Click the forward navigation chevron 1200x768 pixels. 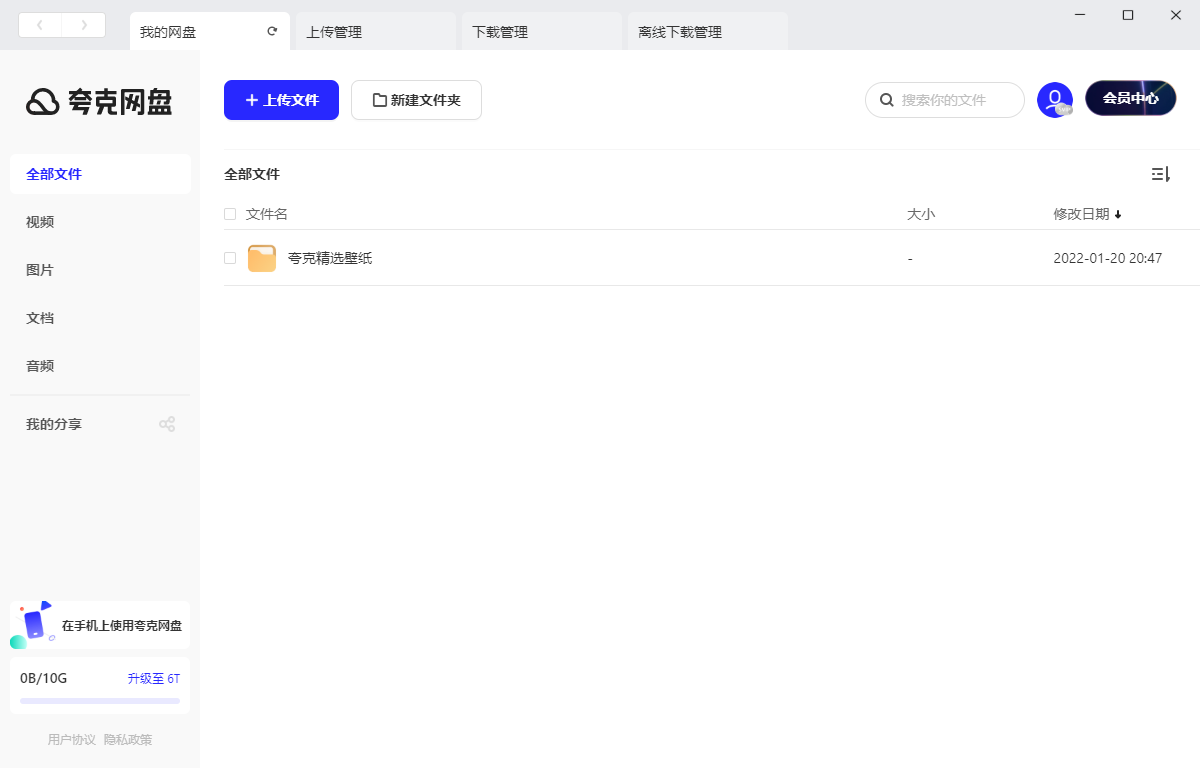point(85,24)
